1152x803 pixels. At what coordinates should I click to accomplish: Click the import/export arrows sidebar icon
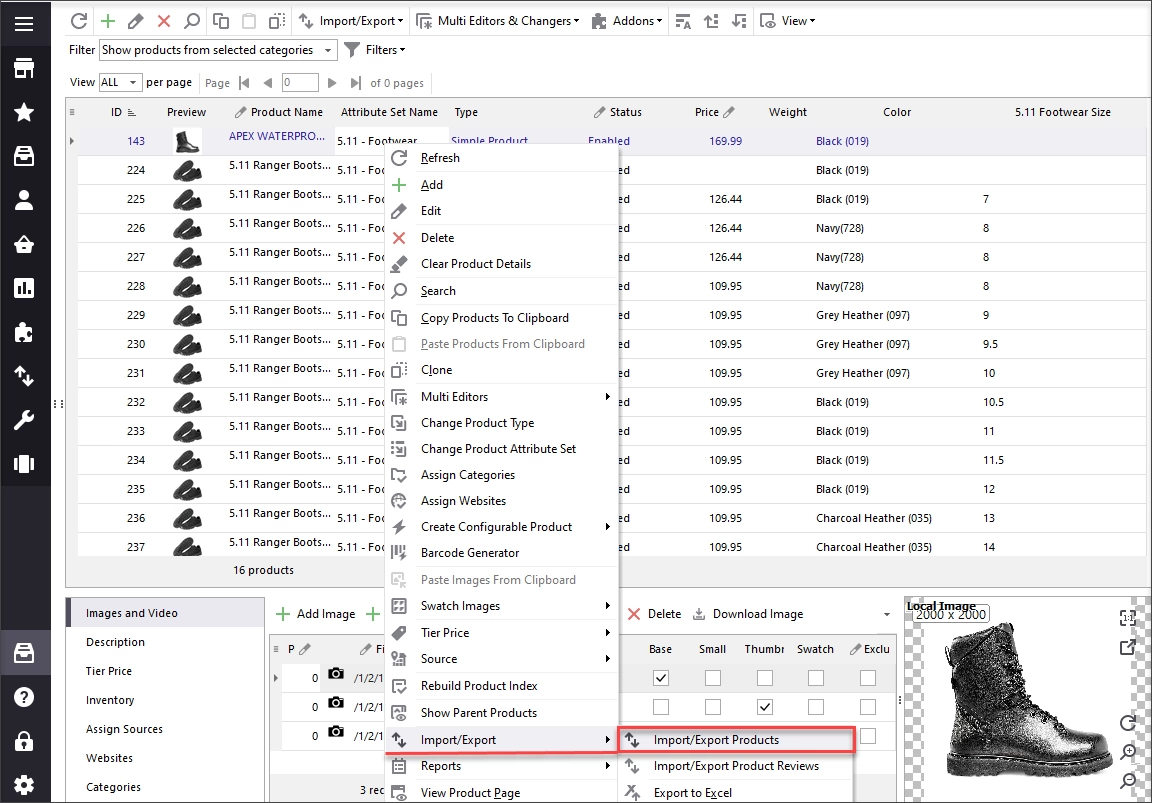coord(24,376)
